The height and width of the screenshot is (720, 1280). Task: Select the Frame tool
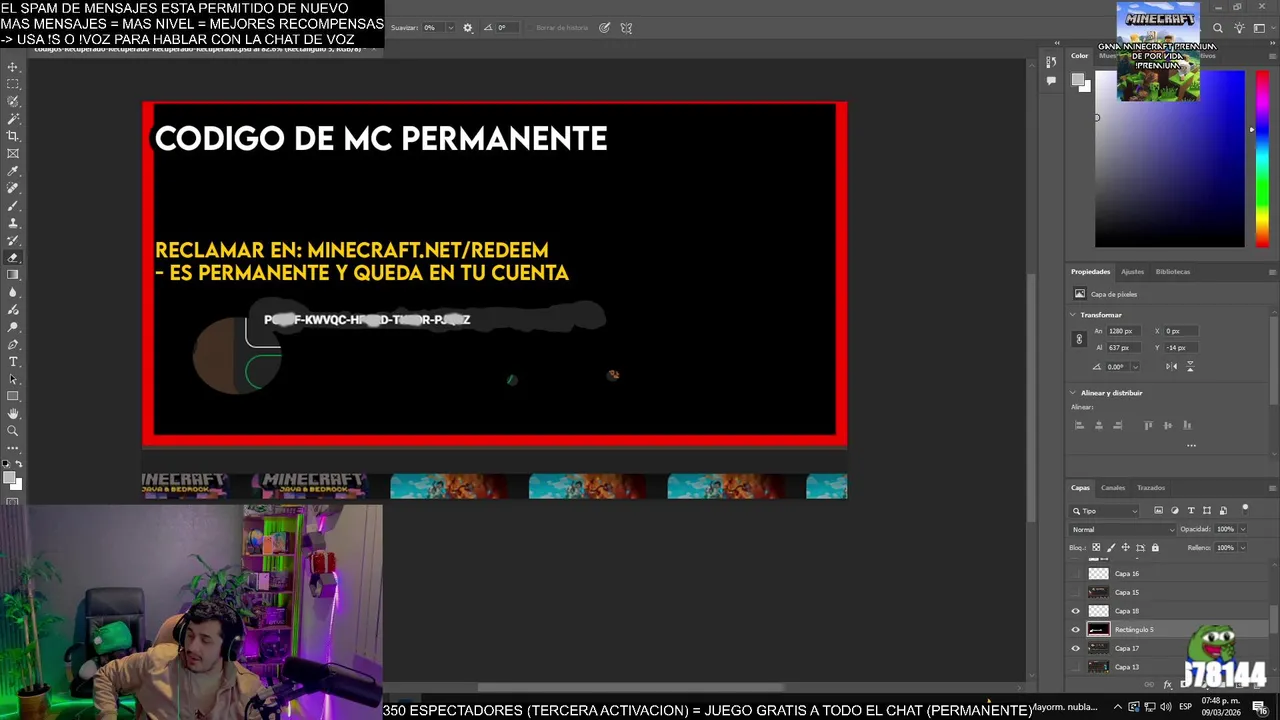click(x=13, y=153)
